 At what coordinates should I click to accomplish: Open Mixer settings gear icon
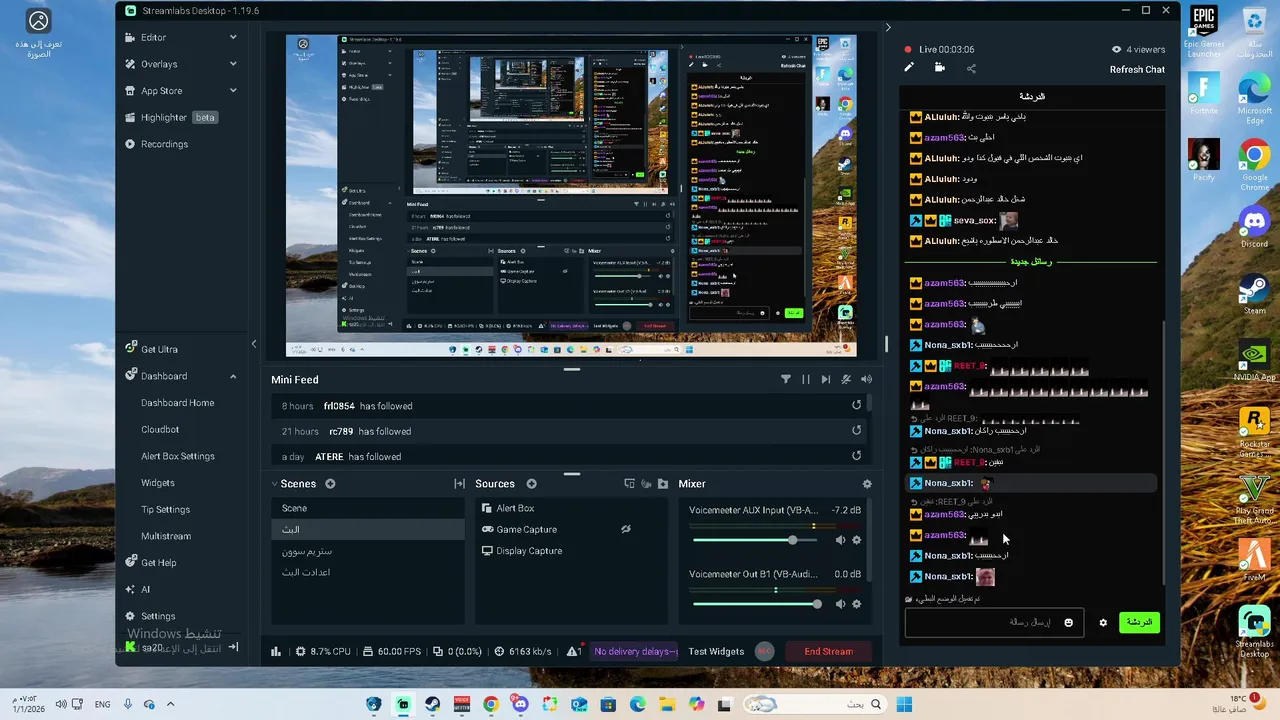click(x=867, y=484)
